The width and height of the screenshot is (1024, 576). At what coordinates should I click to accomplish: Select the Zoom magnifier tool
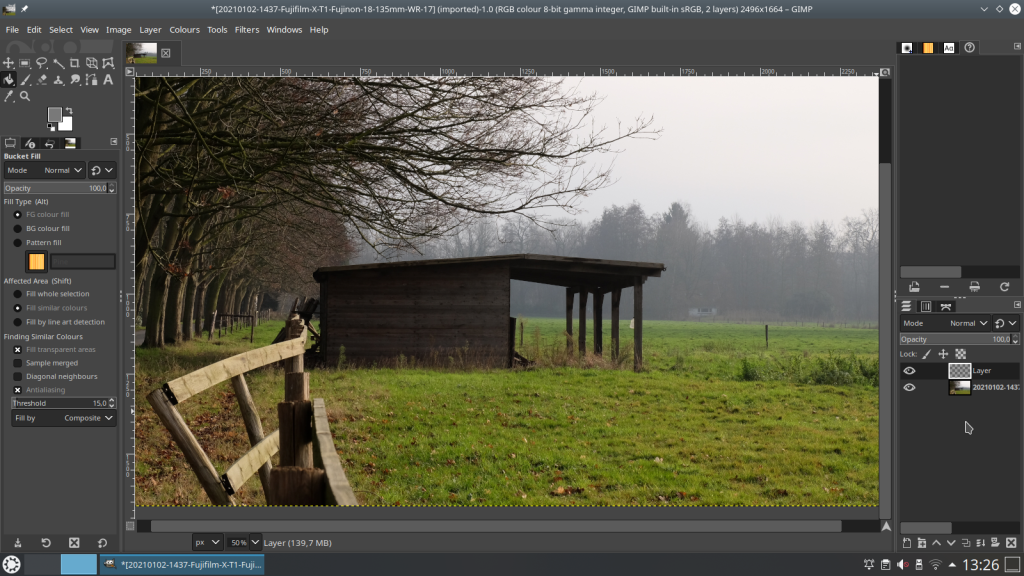pyautogui.click(x=25, y=97)
